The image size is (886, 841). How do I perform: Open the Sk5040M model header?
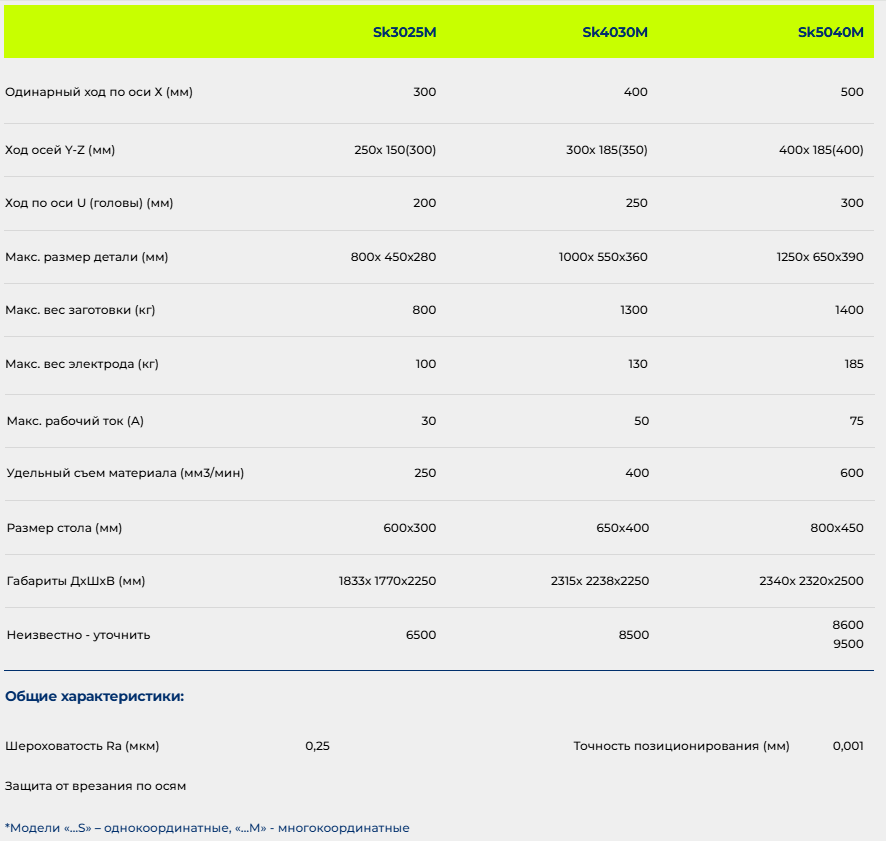pyautogui.click(x=830, y=32)
